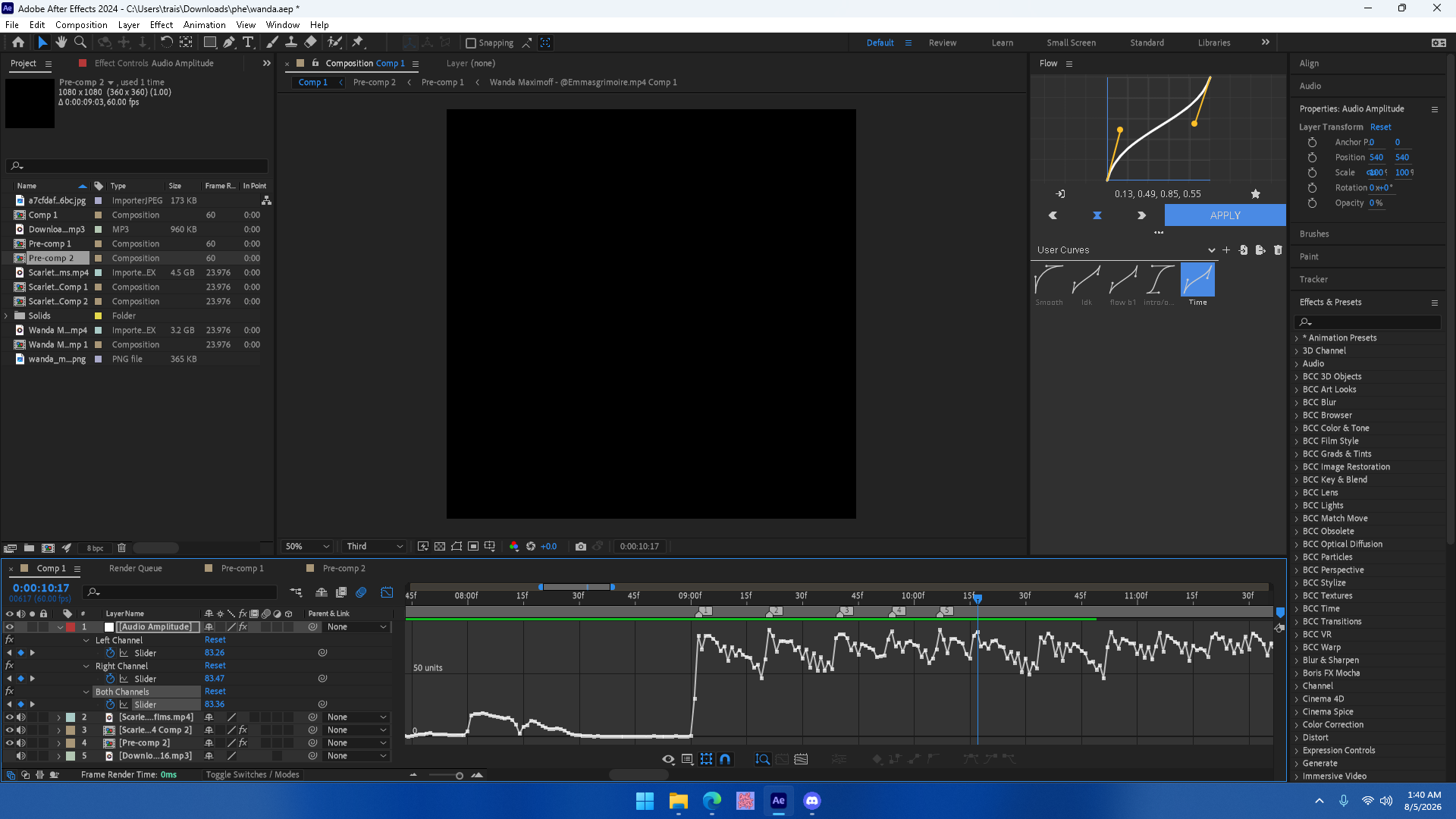Select the Hand tool
Image resolution: width=1456 pixels, height=819 pixels.
(61, 42)
